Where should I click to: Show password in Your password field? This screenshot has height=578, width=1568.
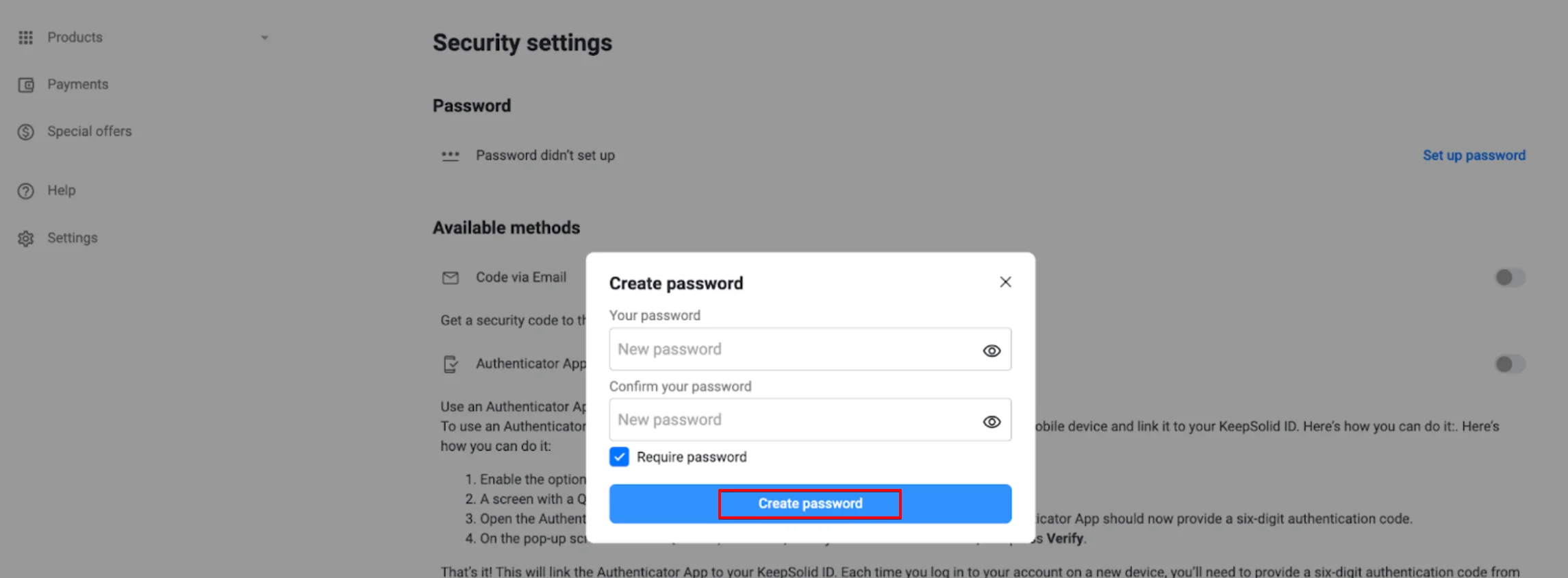point(991,351)
